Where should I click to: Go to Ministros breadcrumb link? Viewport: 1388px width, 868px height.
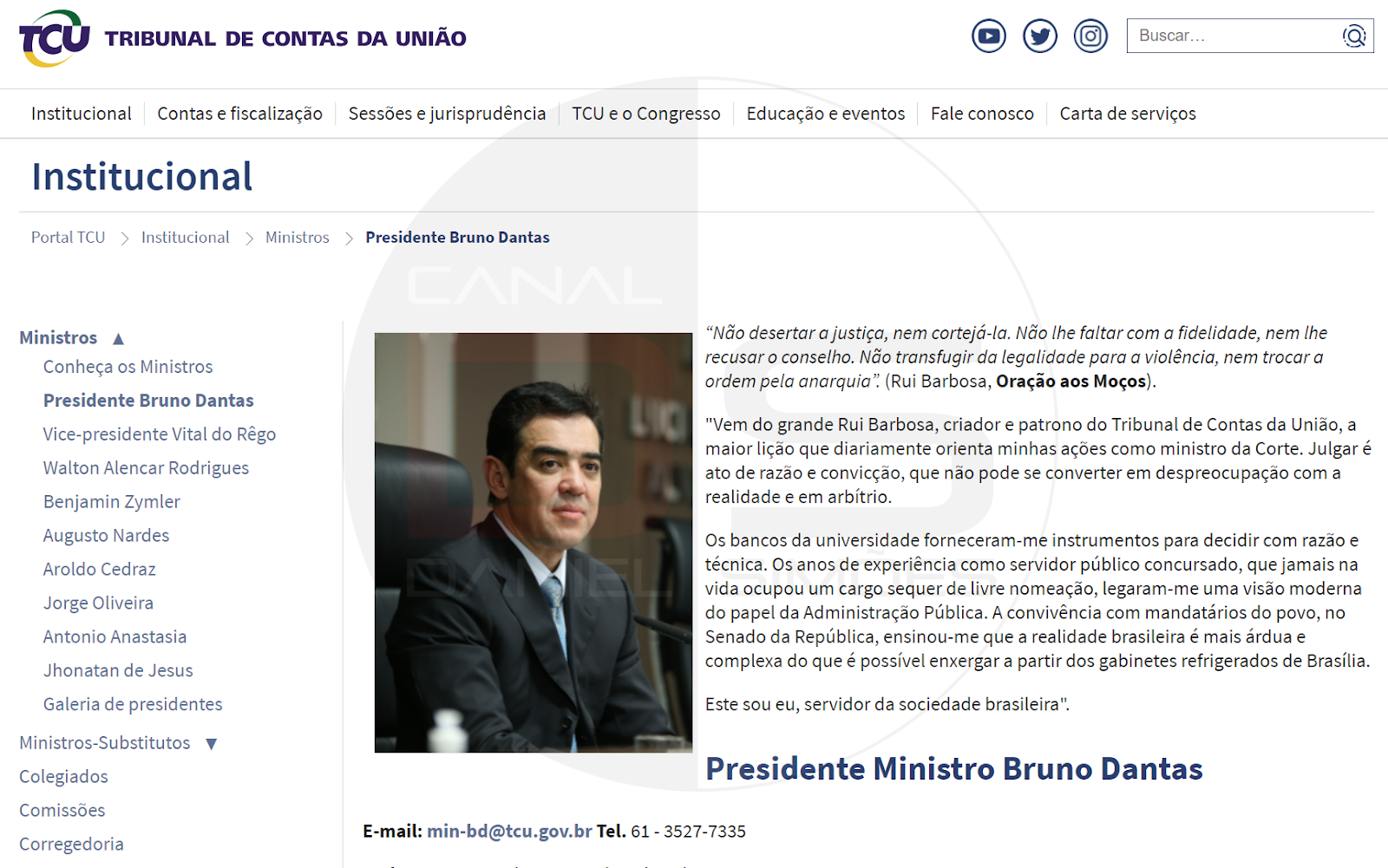coord(298,238)
